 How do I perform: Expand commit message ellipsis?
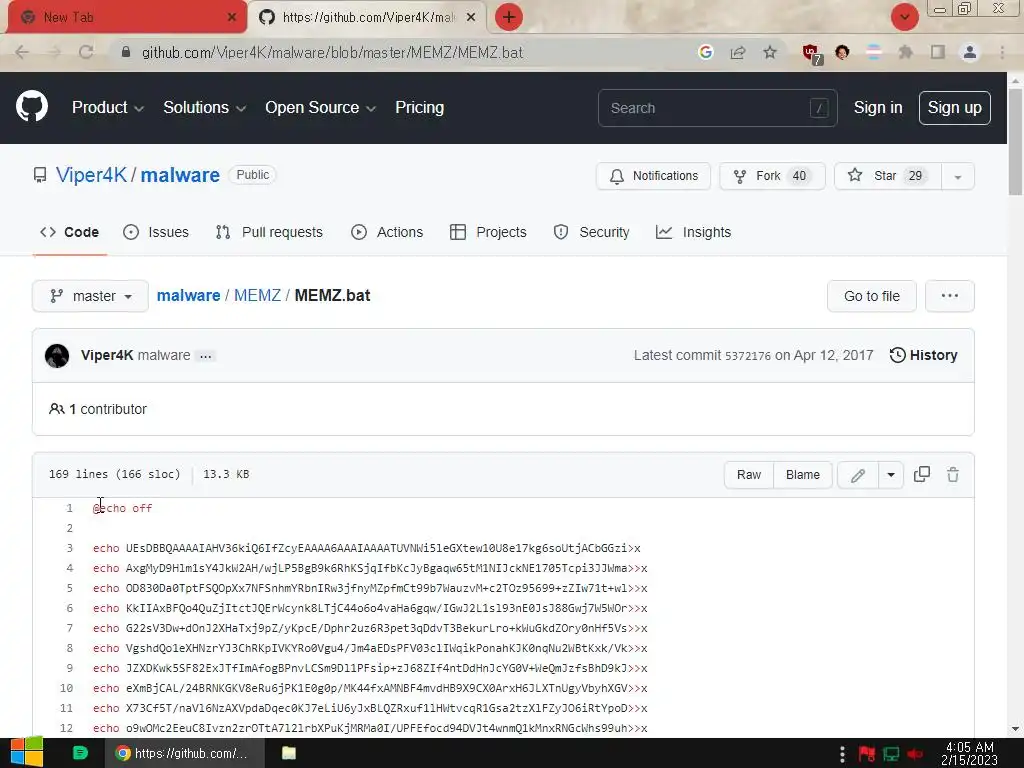pos(205,356)
